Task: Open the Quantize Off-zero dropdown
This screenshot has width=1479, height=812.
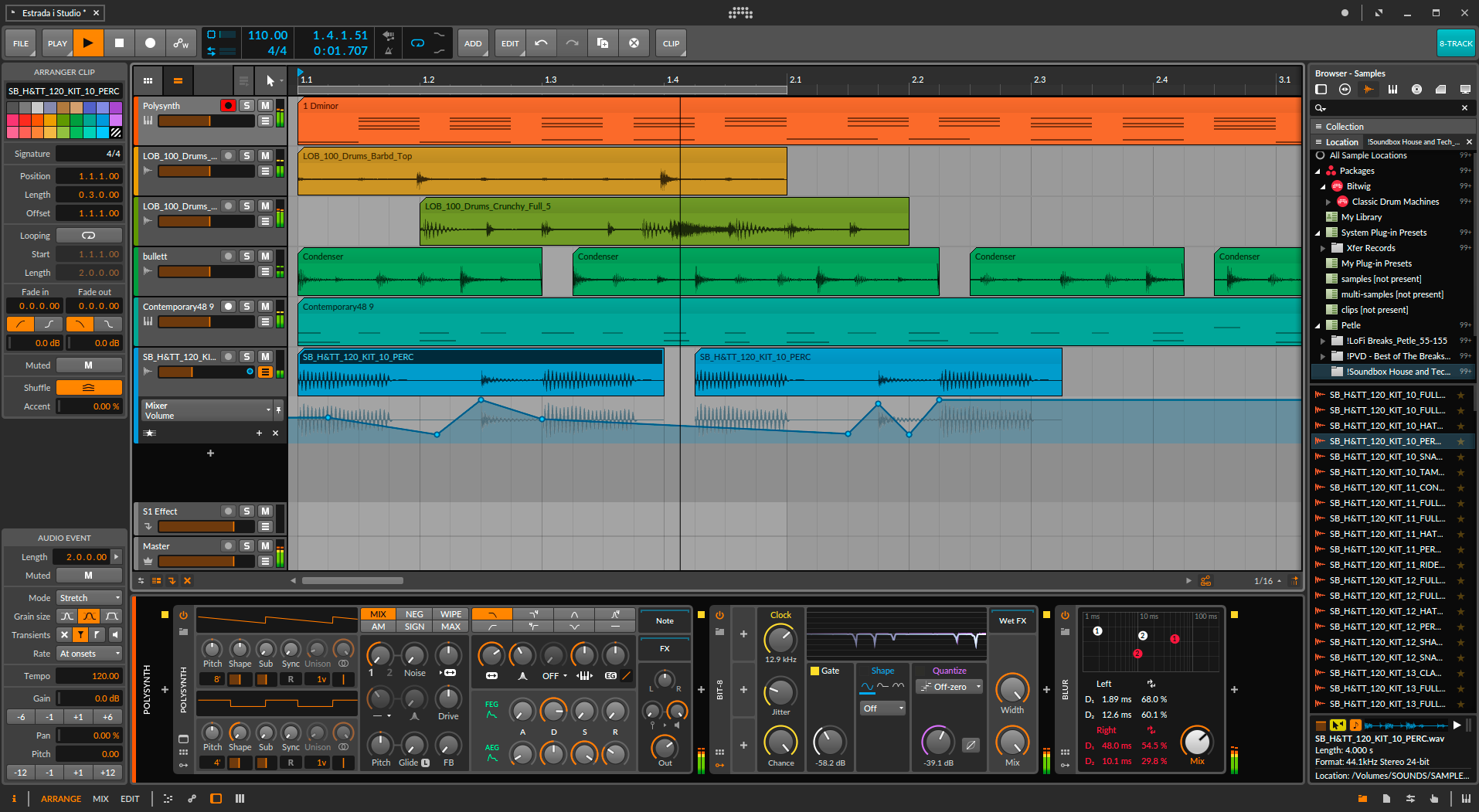Action: (x=950, y=687)
